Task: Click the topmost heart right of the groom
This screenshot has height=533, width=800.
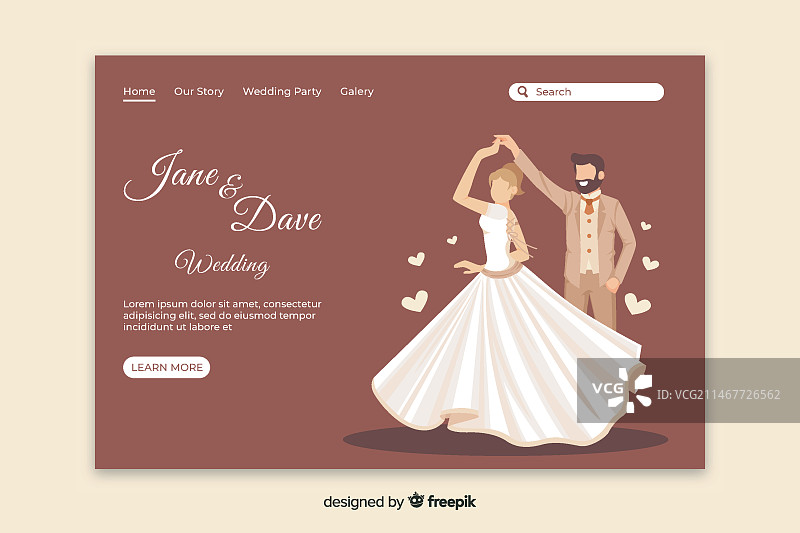Action: pos(646,225)
